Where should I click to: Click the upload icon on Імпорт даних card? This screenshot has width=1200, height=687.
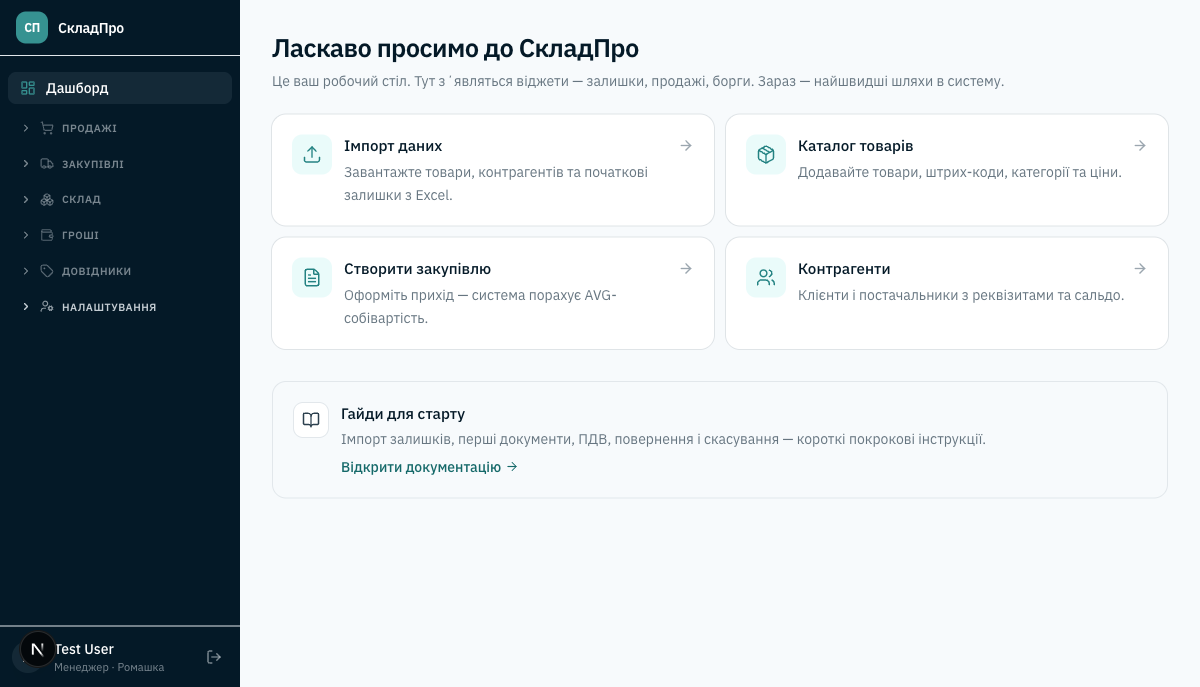[x=312, y=155]
